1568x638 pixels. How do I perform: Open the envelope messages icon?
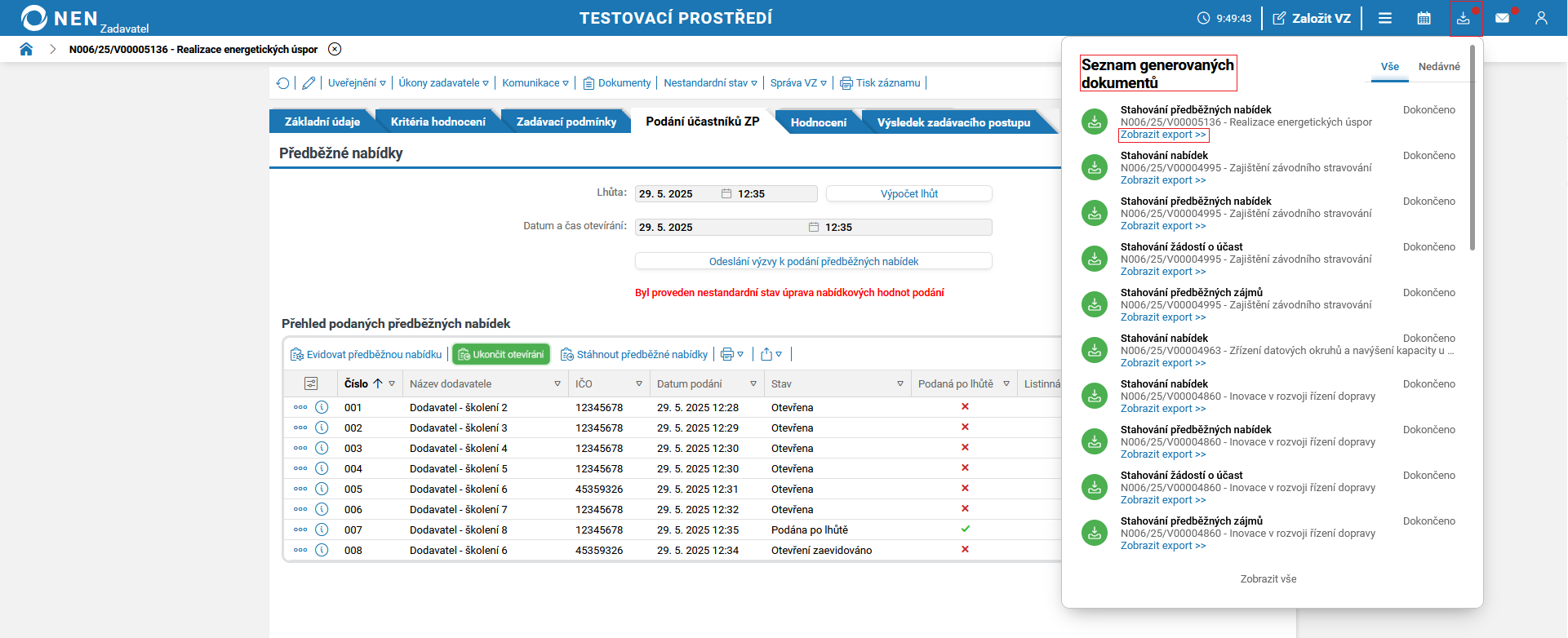click(x=1502, y=18)
